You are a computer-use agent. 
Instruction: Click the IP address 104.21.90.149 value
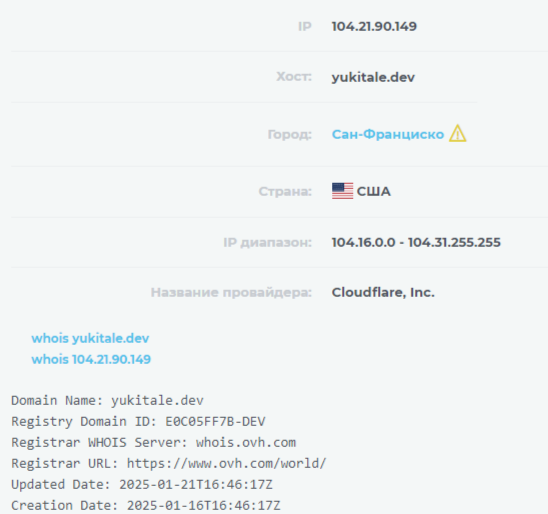374,27
